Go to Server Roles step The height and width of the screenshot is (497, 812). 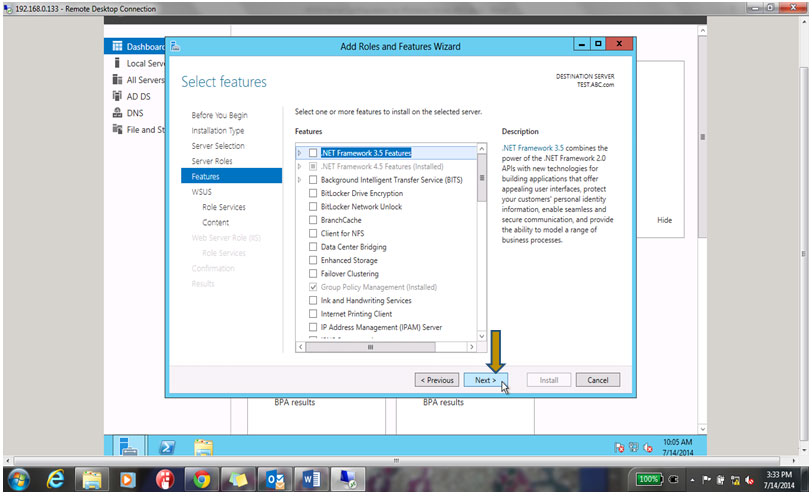[x=212, y=161]
